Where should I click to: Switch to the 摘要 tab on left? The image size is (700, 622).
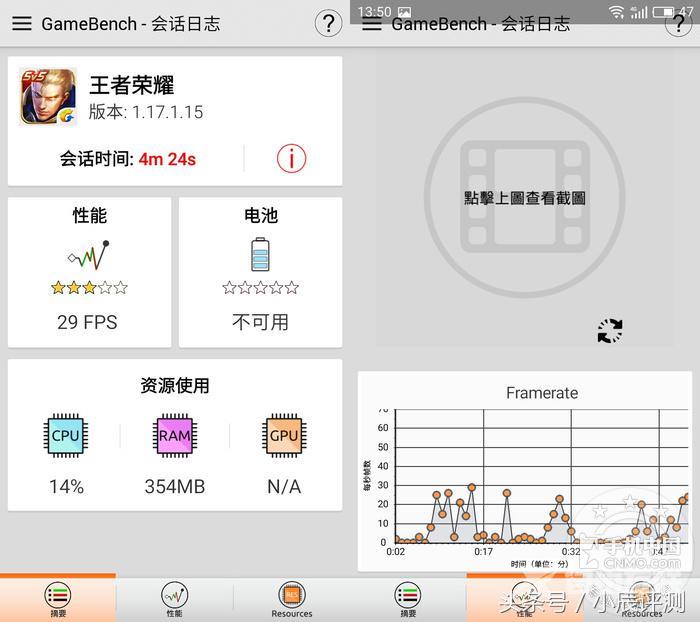58,599
